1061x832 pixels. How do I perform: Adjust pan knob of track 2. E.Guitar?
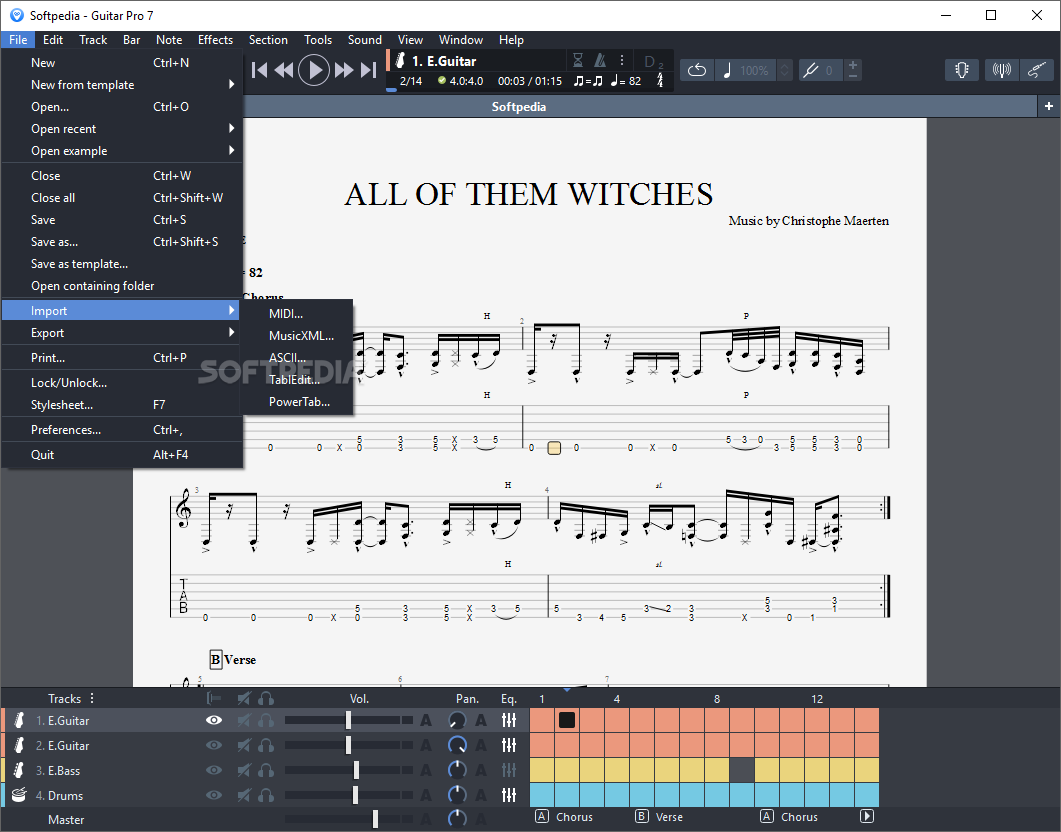[x=457, y=745]
